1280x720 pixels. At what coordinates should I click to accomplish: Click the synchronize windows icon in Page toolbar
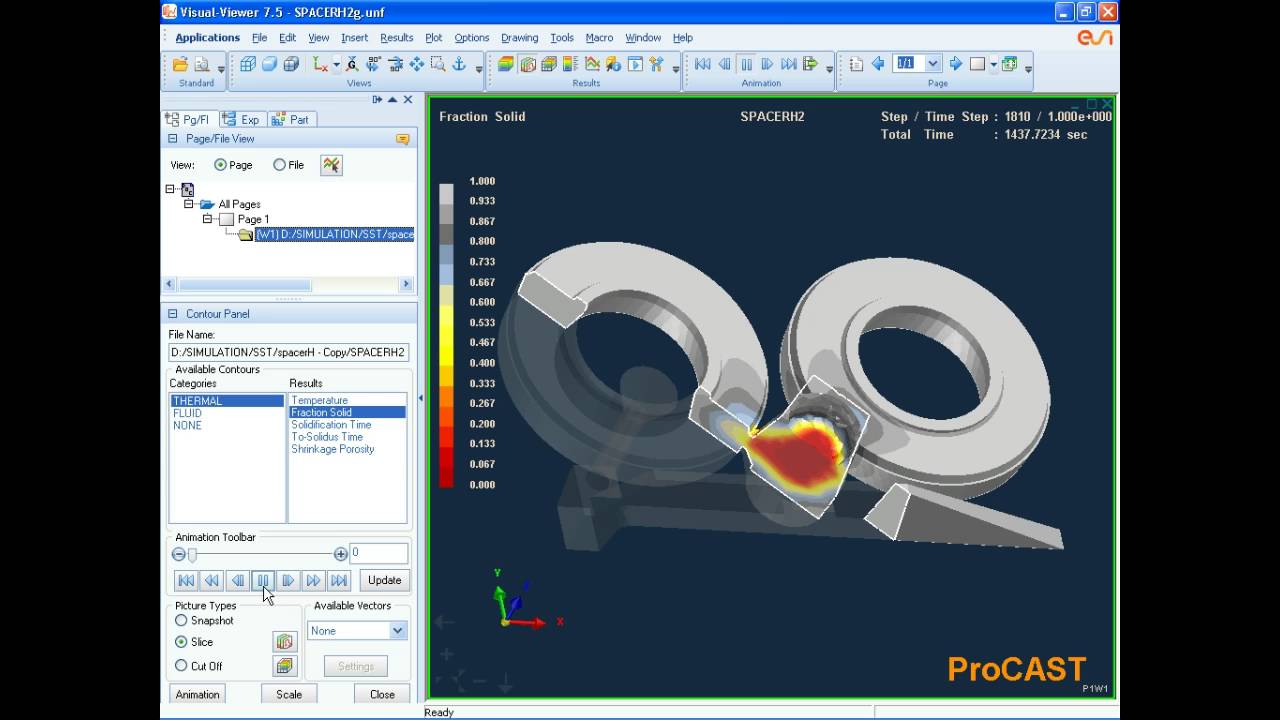tap(1009, 64)
